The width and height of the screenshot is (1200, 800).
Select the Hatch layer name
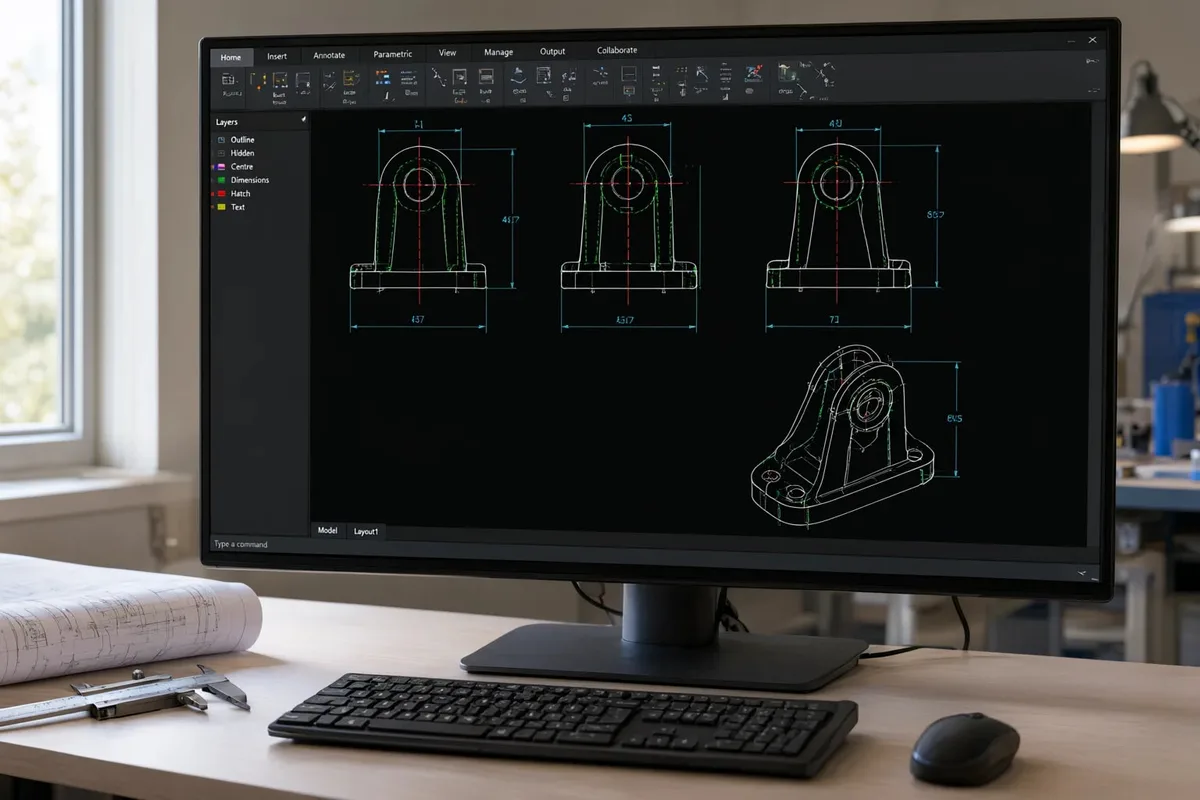coord(241,194)
